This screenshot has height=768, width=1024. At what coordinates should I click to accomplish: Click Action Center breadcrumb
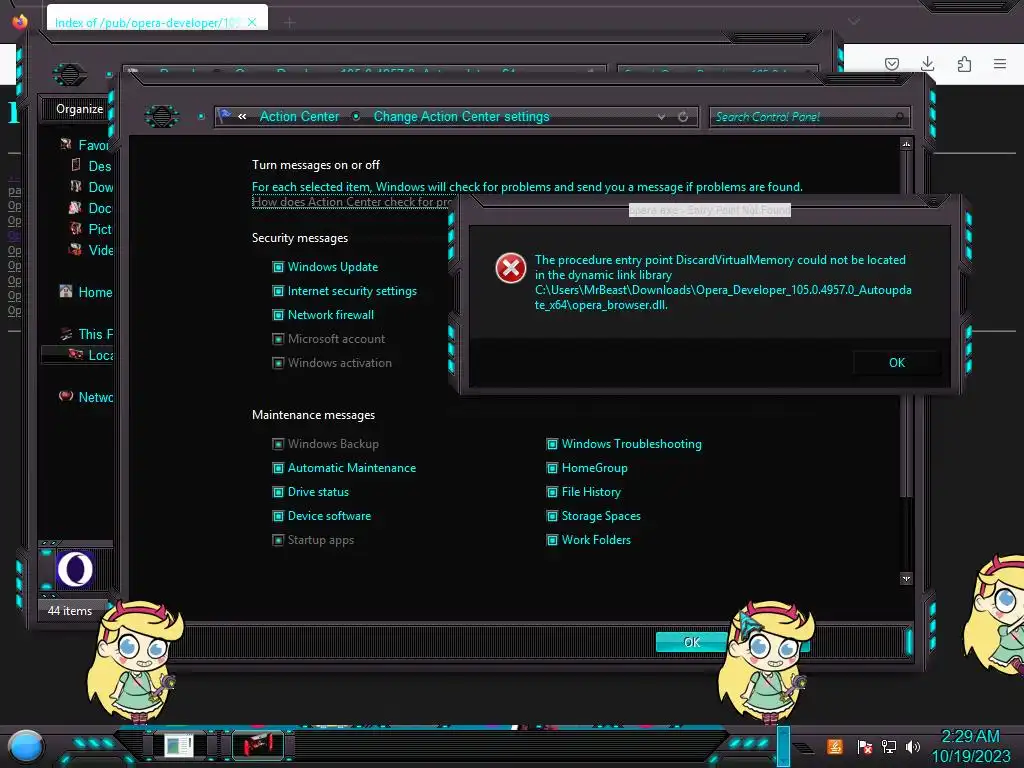tap(299, 116)
